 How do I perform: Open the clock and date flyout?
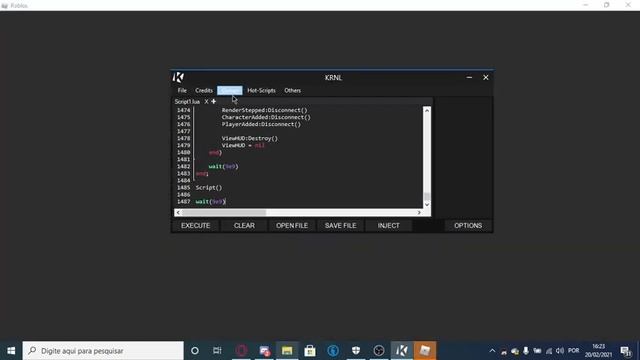598,351
